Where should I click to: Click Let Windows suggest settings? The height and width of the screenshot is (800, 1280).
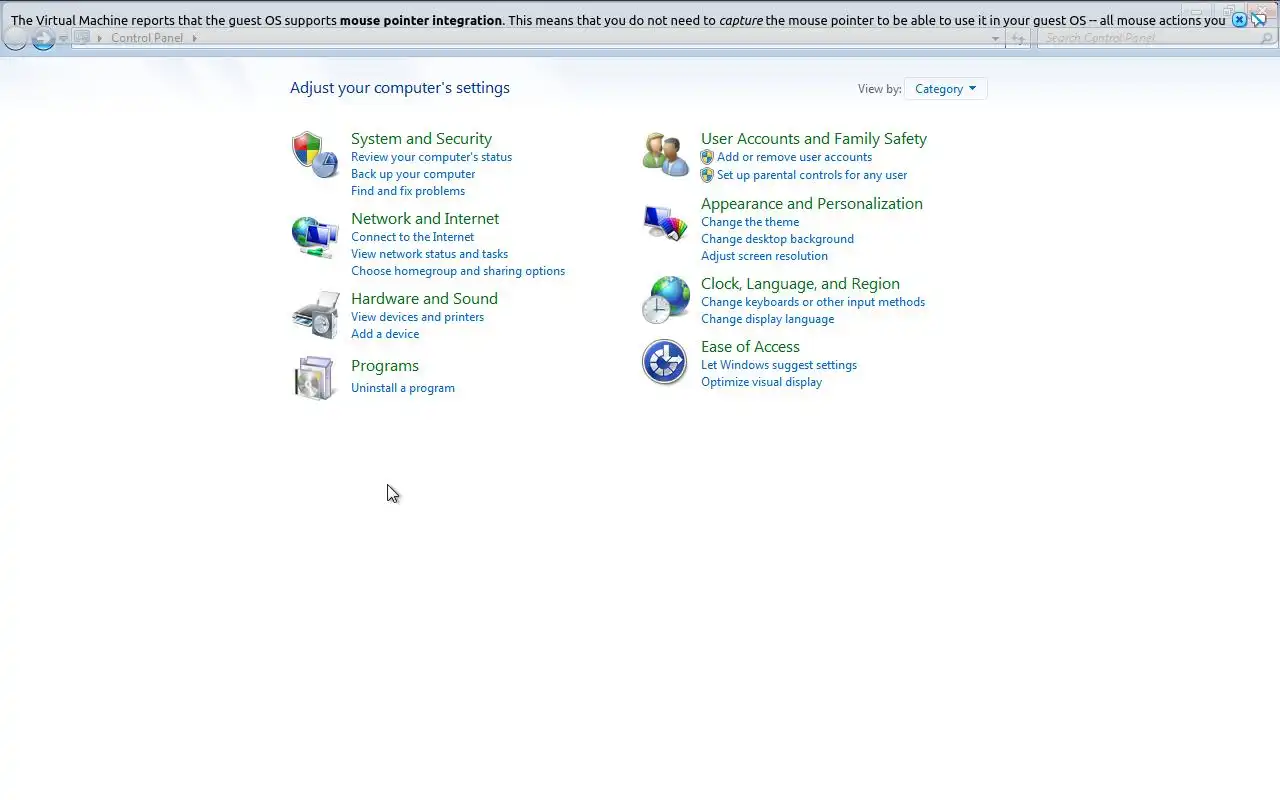(x=779, y=365)
